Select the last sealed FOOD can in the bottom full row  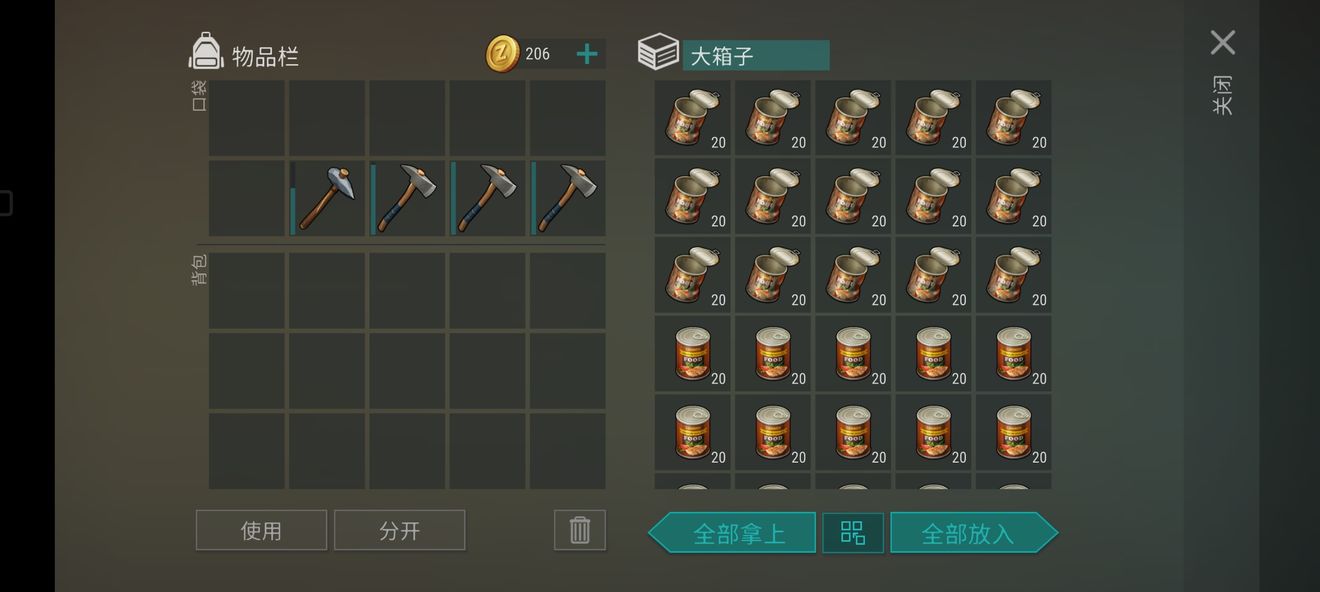1013,432
